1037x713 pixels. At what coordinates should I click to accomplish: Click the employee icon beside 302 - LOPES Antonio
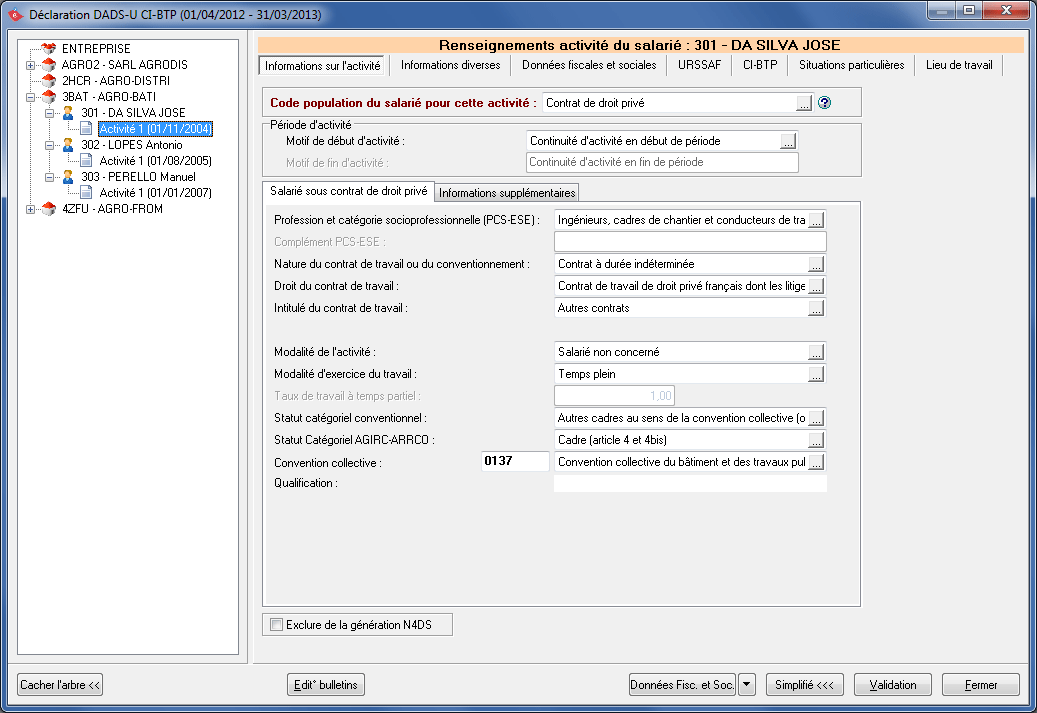(68, 145)
